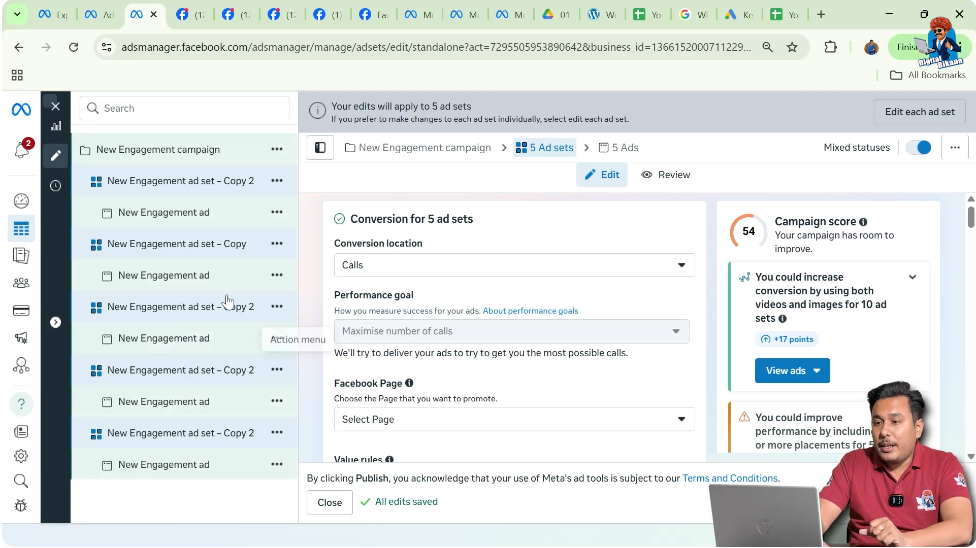Open Audiences people icon

(21, 283)
